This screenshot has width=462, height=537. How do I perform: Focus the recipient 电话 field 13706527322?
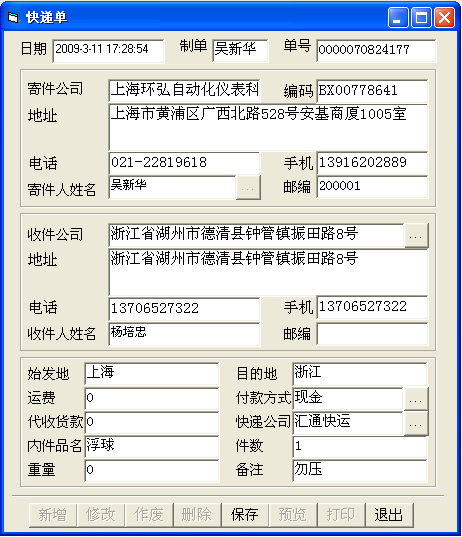point(184,309)
